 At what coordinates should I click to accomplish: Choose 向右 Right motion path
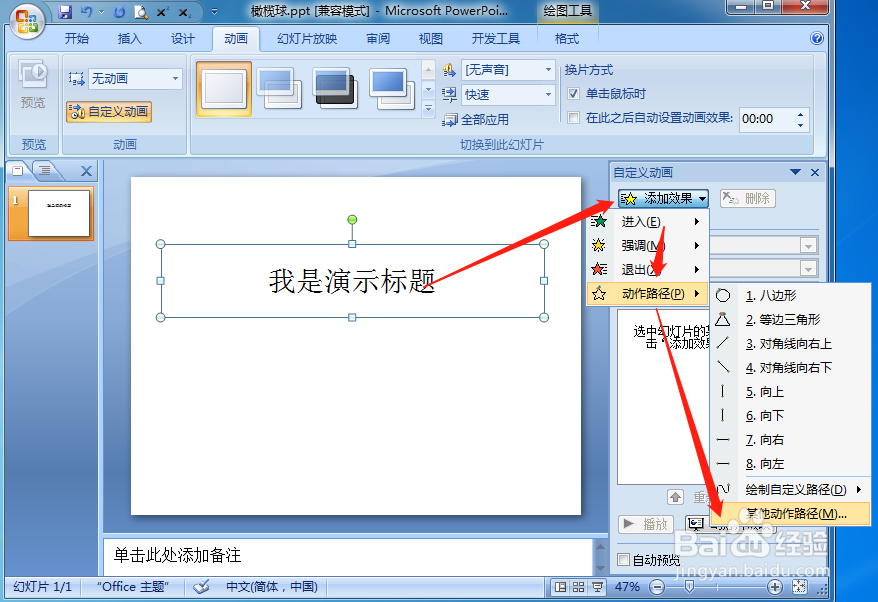[x=790, y=440]
